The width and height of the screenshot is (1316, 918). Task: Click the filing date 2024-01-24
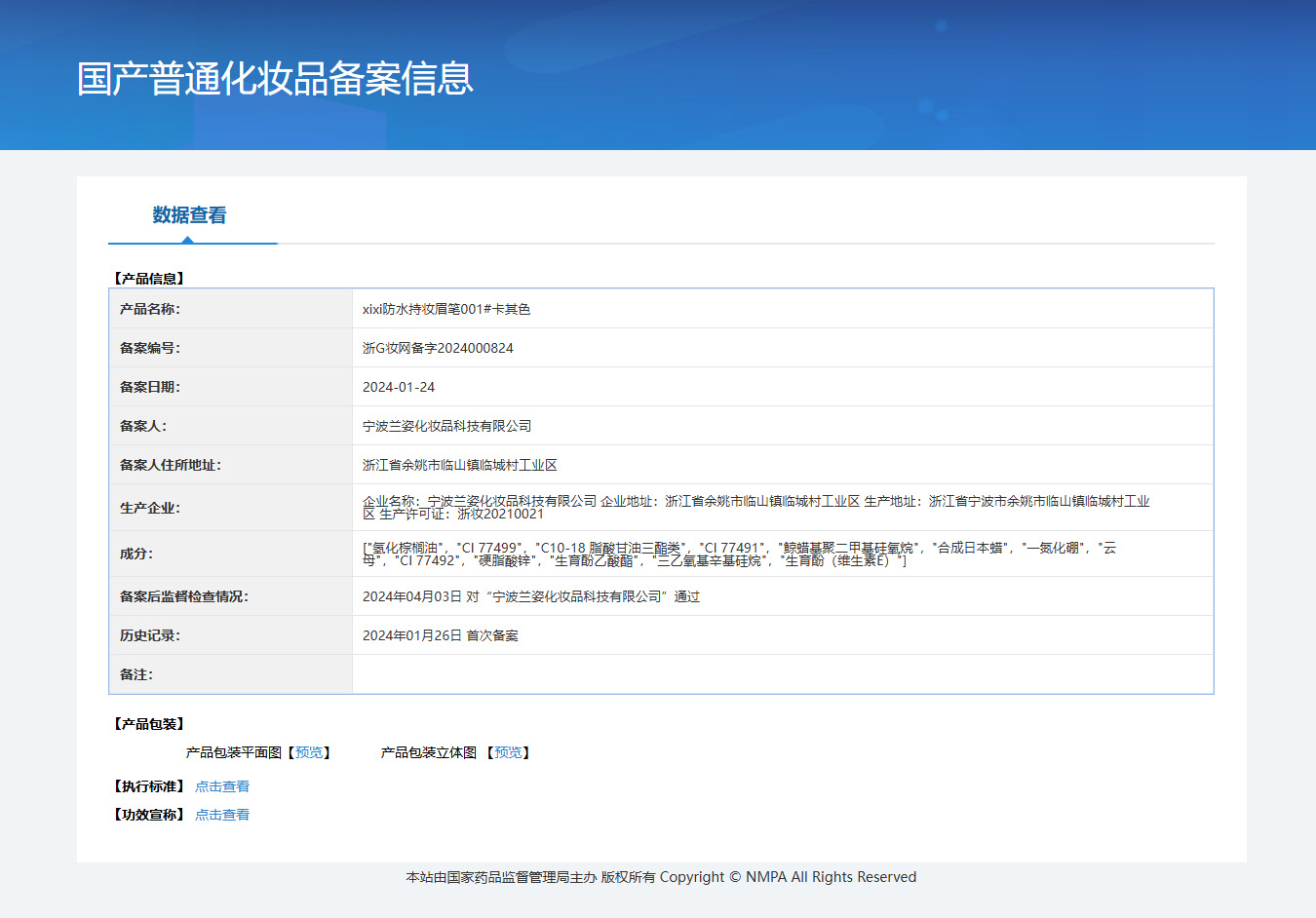[399, 387]
